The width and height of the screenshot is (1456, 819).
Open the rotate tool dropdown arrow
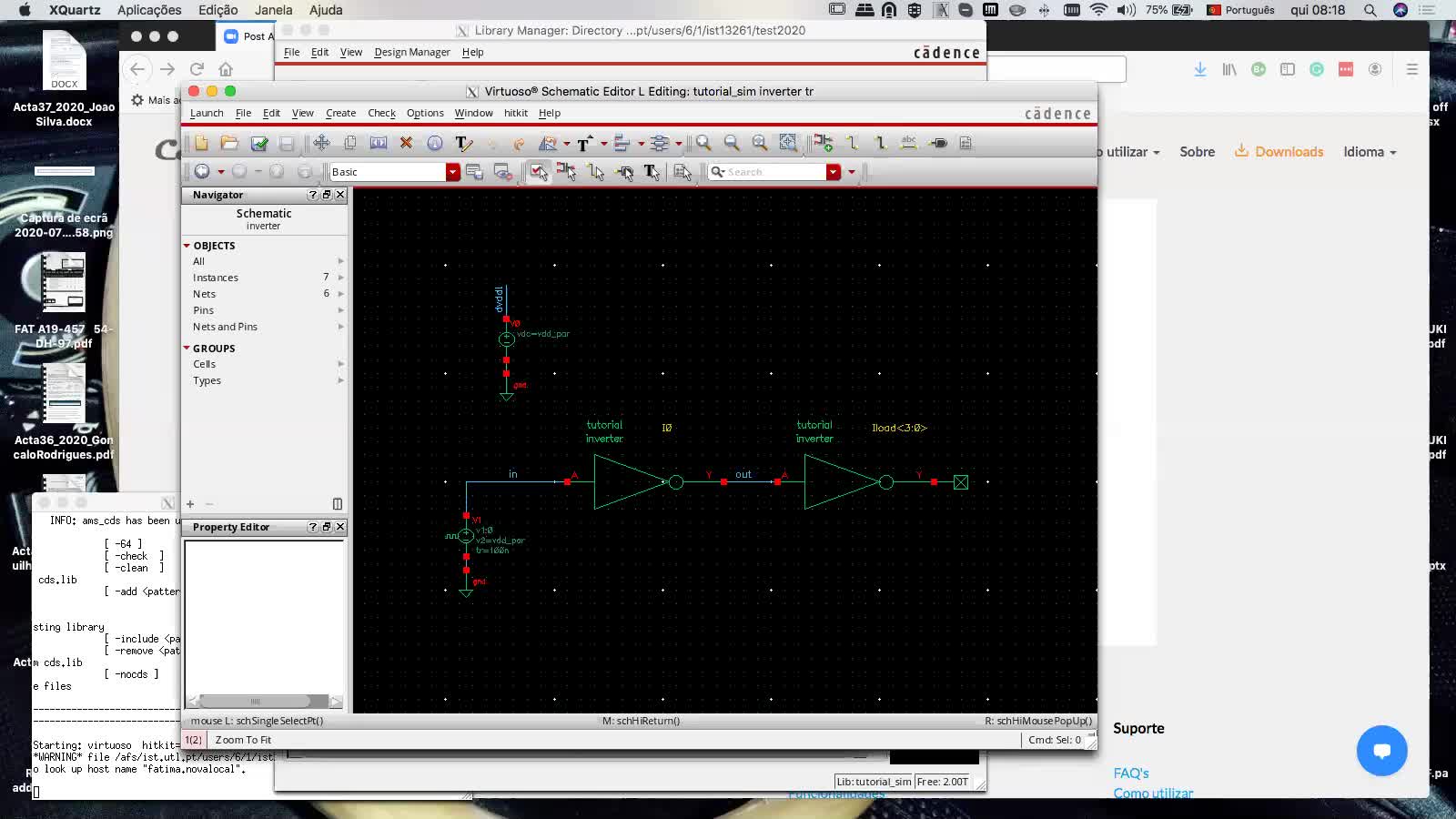click(566, 144)
